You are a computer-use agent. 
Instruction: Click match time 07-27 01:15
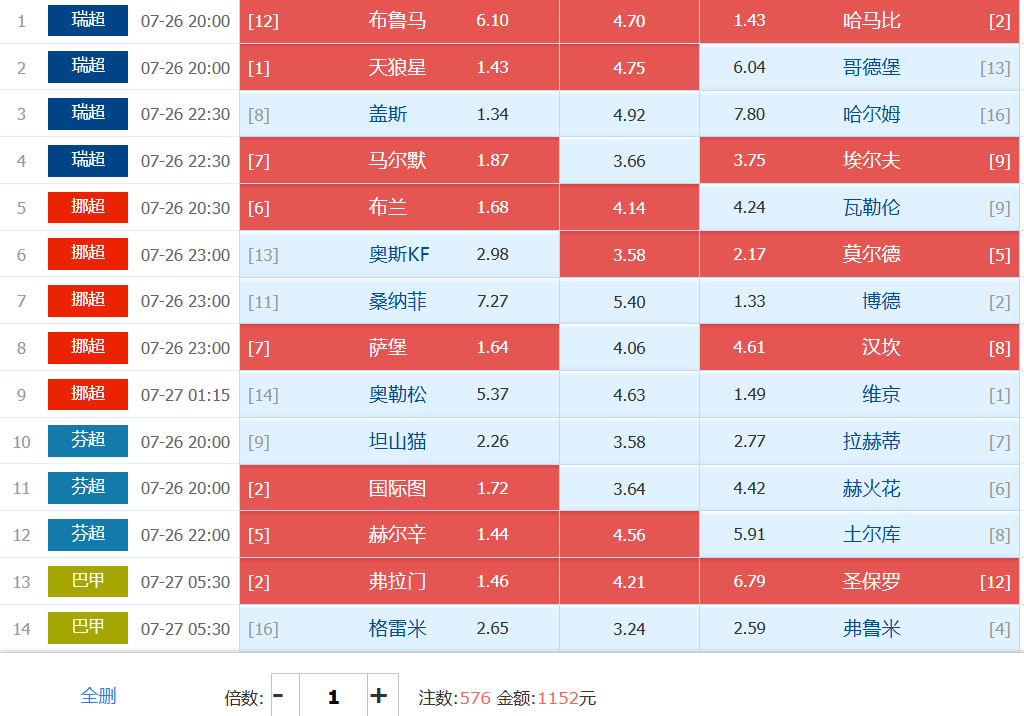click(x=185, y=395)
